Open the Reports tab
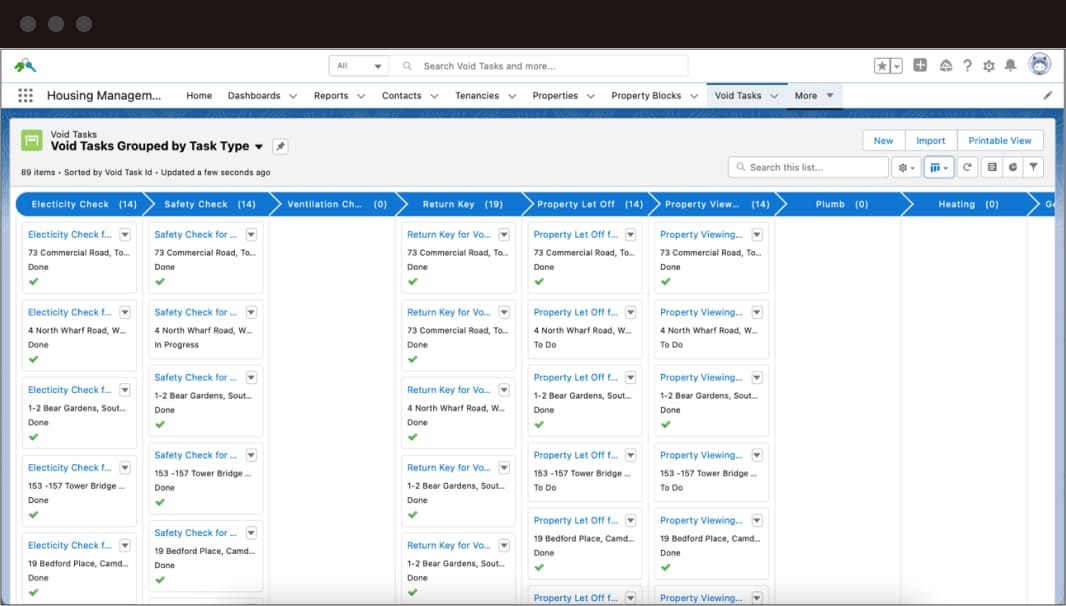 click(x=331, y=95)
